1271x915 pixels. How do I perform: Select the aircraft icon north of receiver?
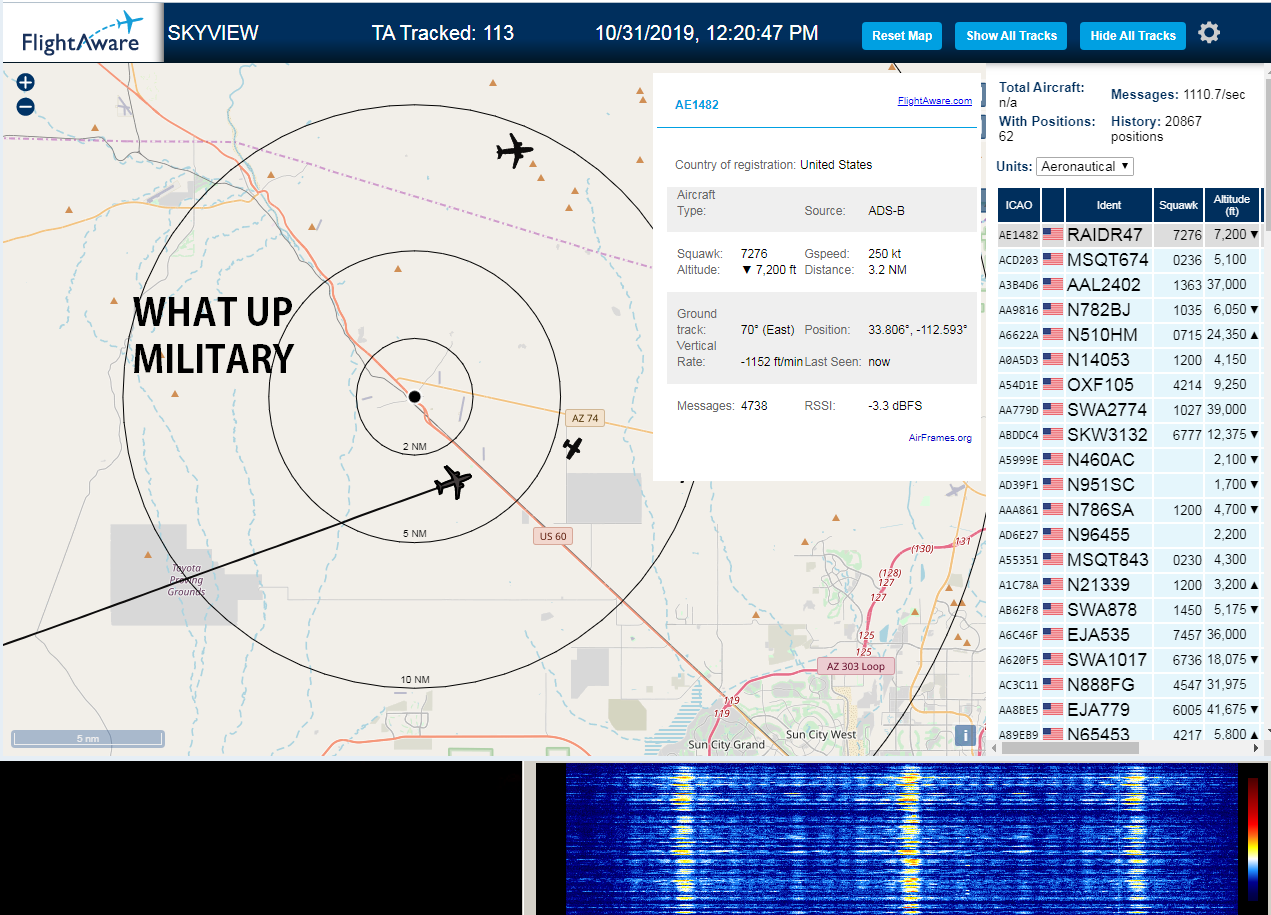[514, 151]
